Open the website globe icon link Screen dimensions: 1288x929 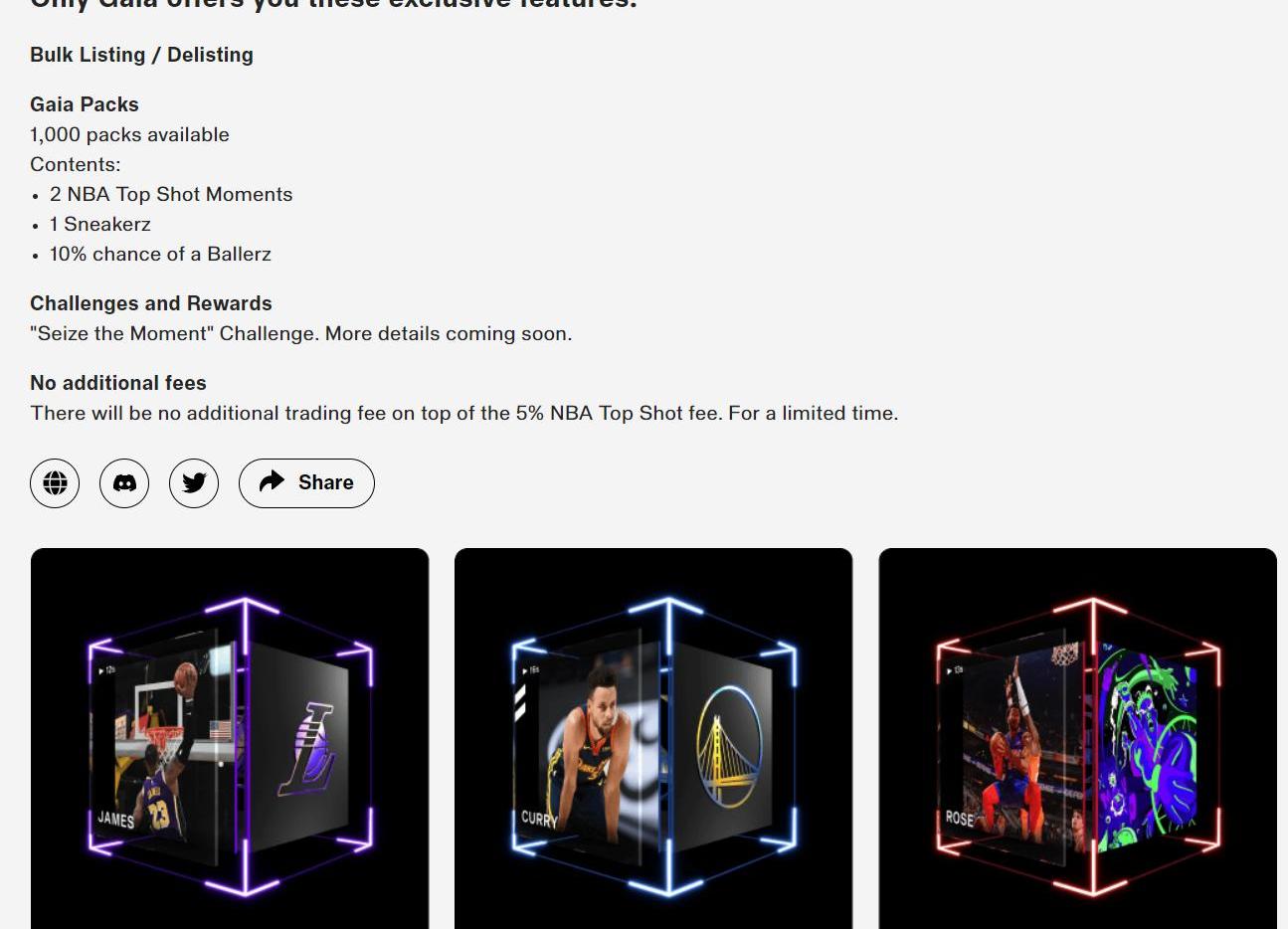pos(55,483)
